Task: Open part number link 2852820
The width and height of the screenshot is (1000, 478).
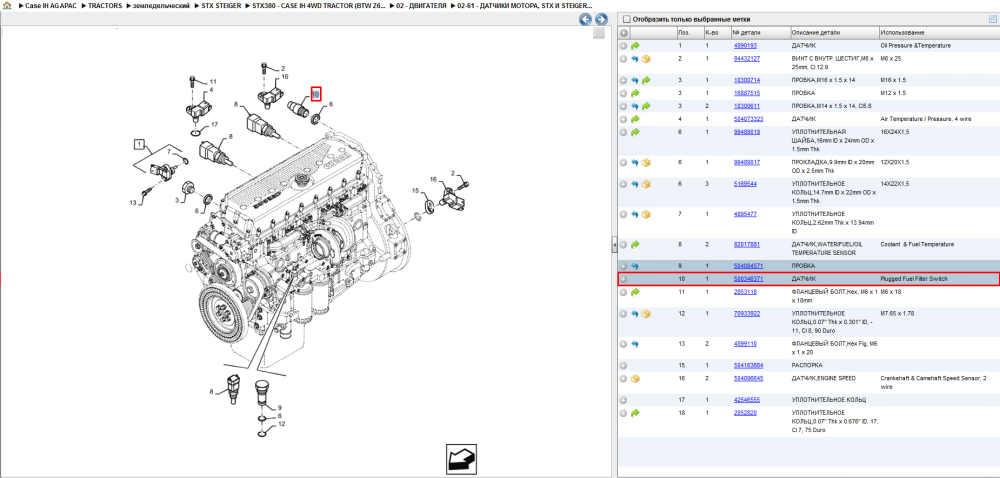Action: [745, 413]
